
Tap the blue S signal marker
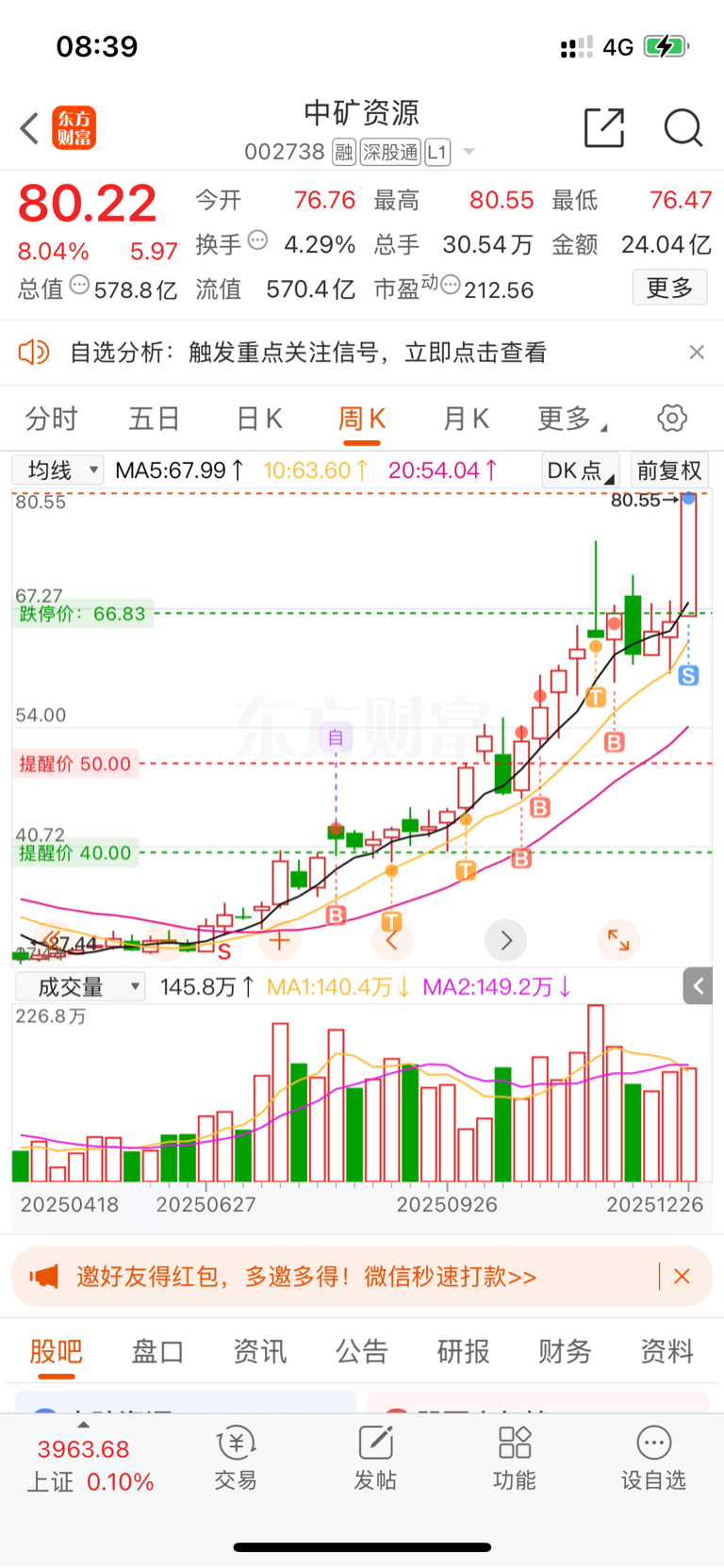[688, 675]
